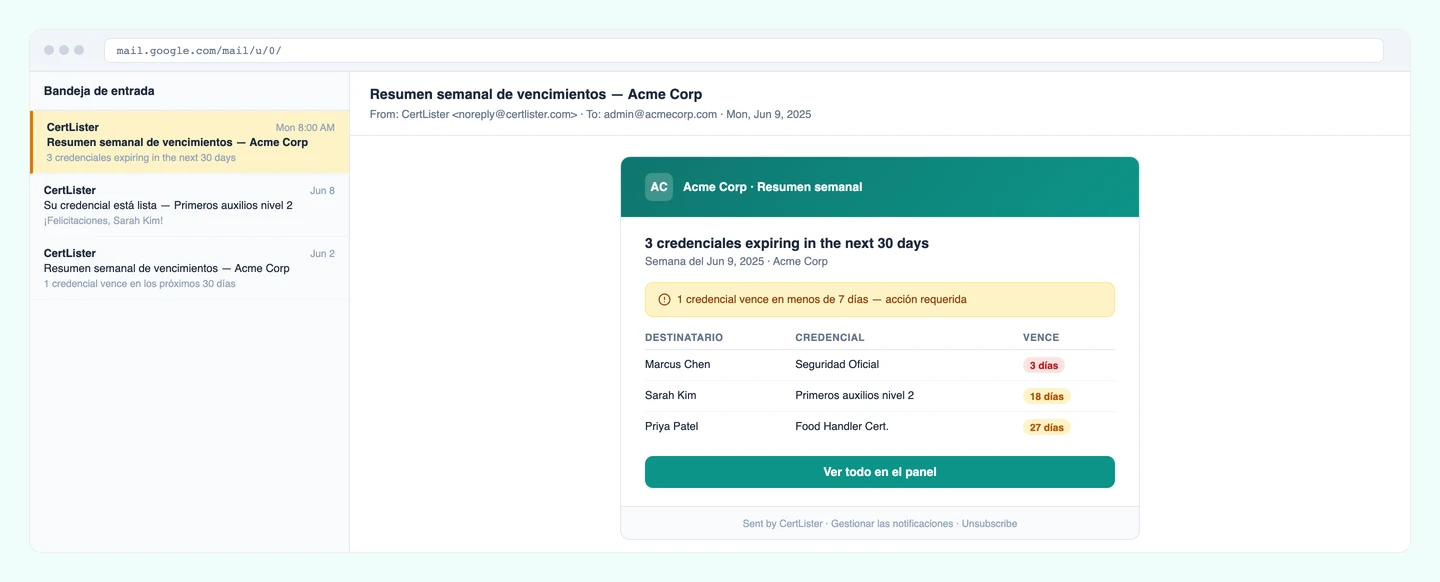This screenshot has width=1440, height=582.
Task: Click the DESTINATARIO column header
Action: click(x=684, y=337)
